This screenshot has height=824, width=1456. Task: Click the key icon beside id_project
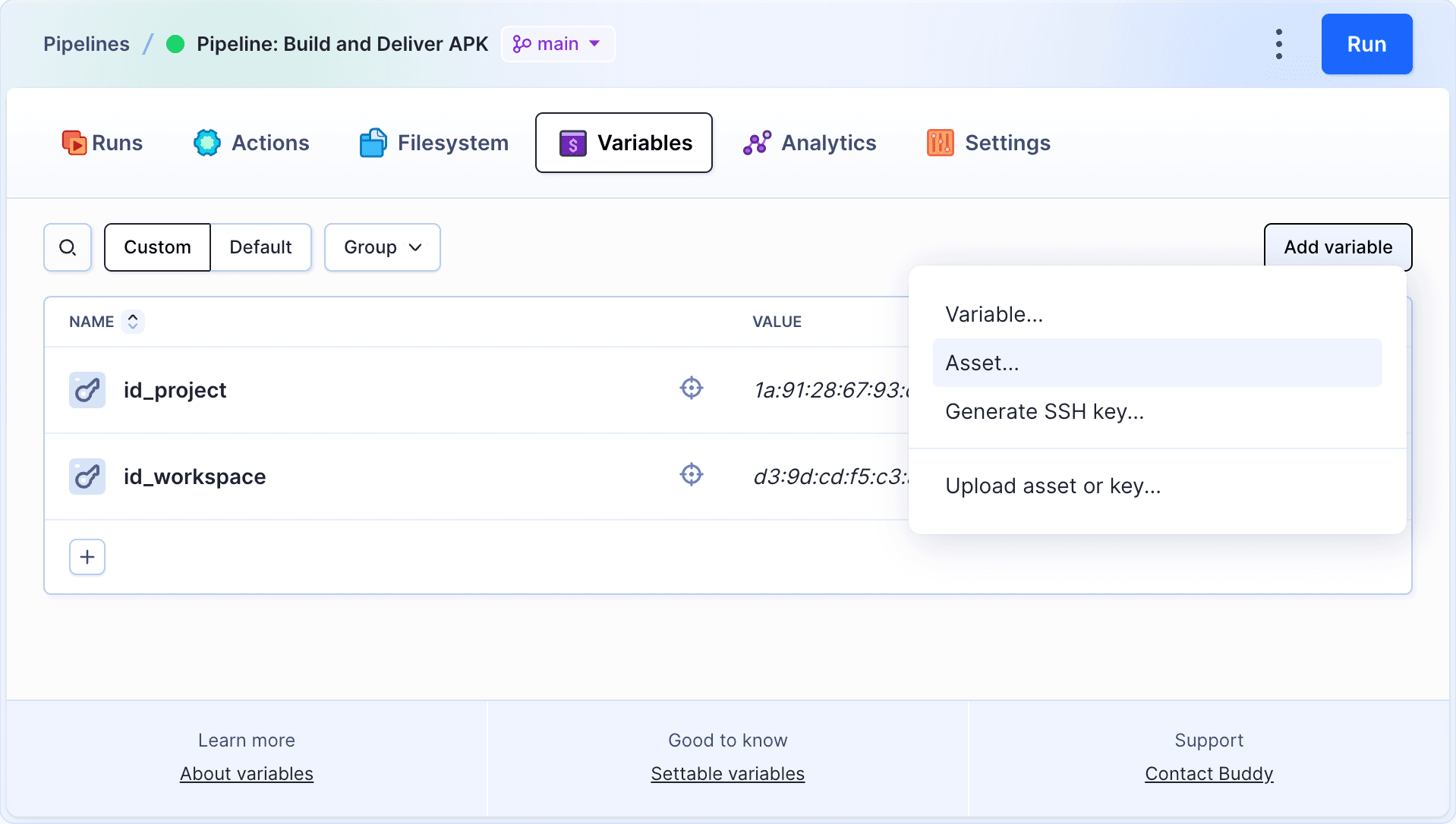[87, 390]
